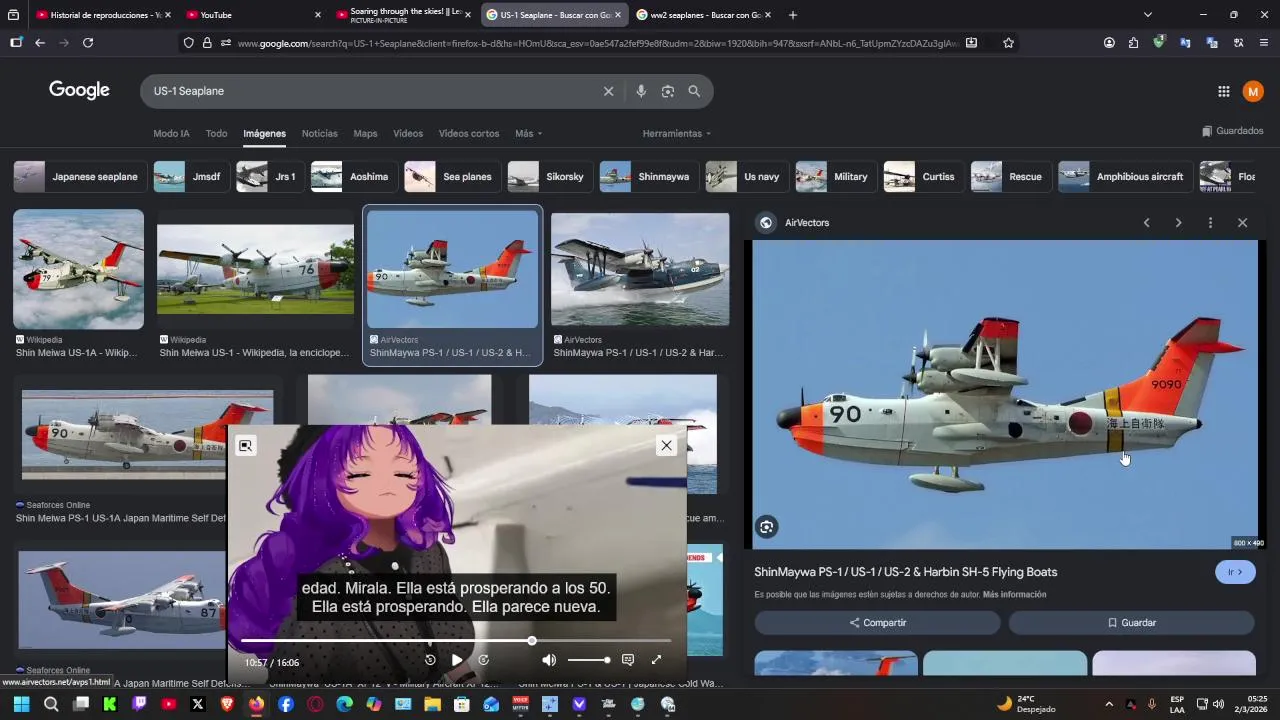Click the Google search text field
The width and height of the screenshot is (1280, 720).
click(x=370, y=91)
